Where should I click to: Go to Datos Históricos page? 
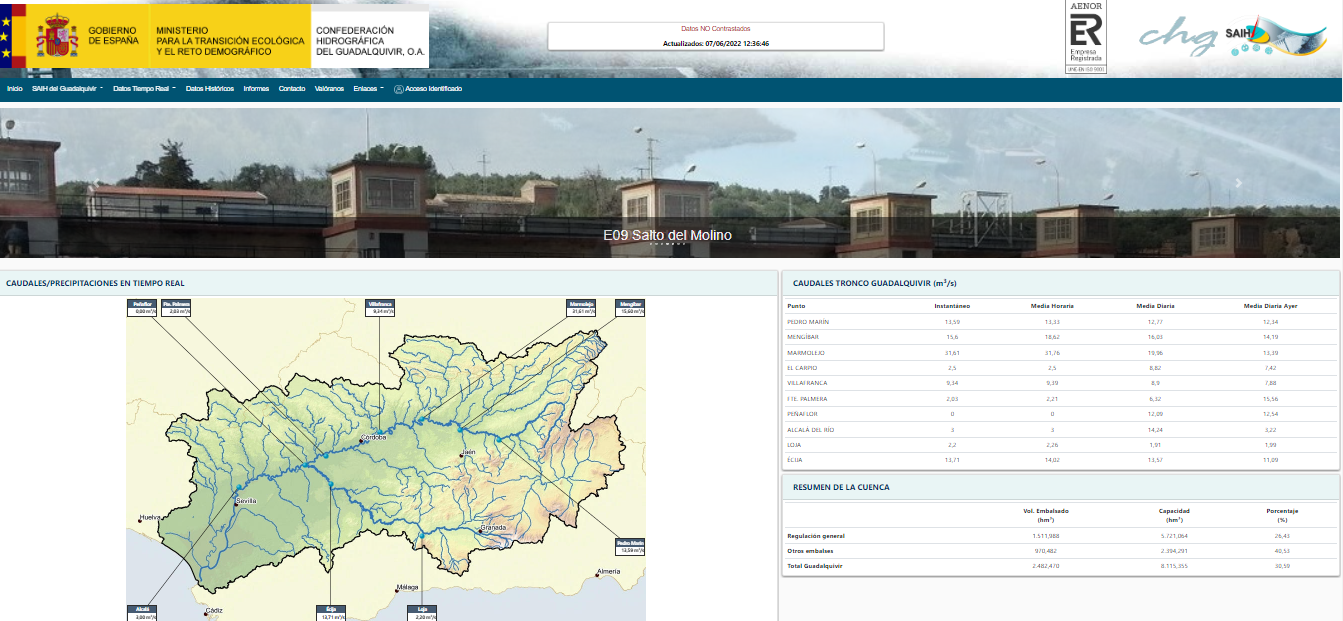pos(210,89)
